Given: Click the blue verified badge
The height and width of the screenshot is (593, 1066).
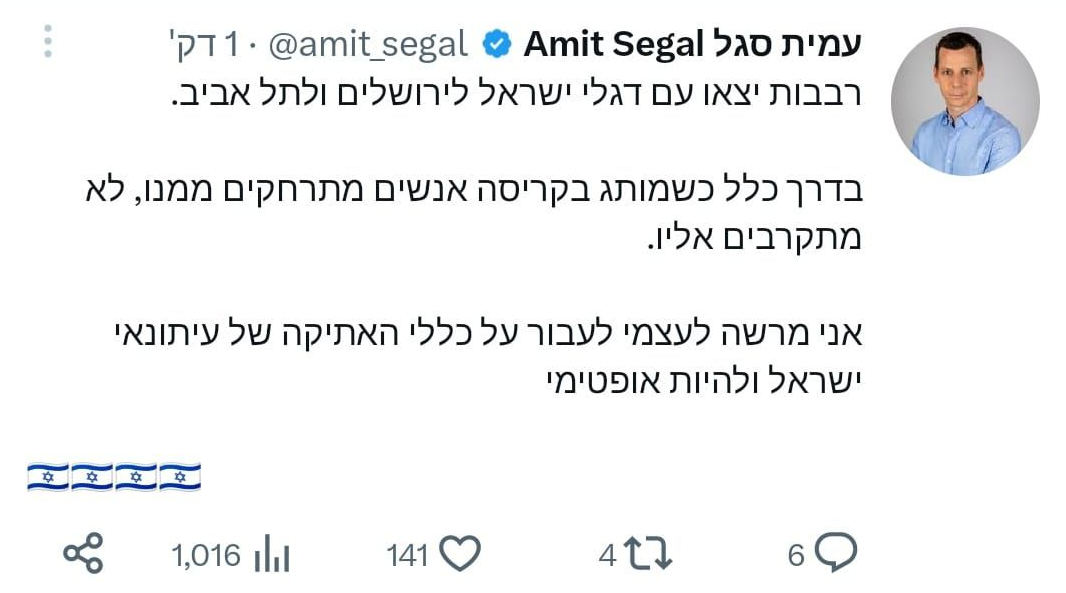Looking at the screenshot, I should tap(496, 44).
